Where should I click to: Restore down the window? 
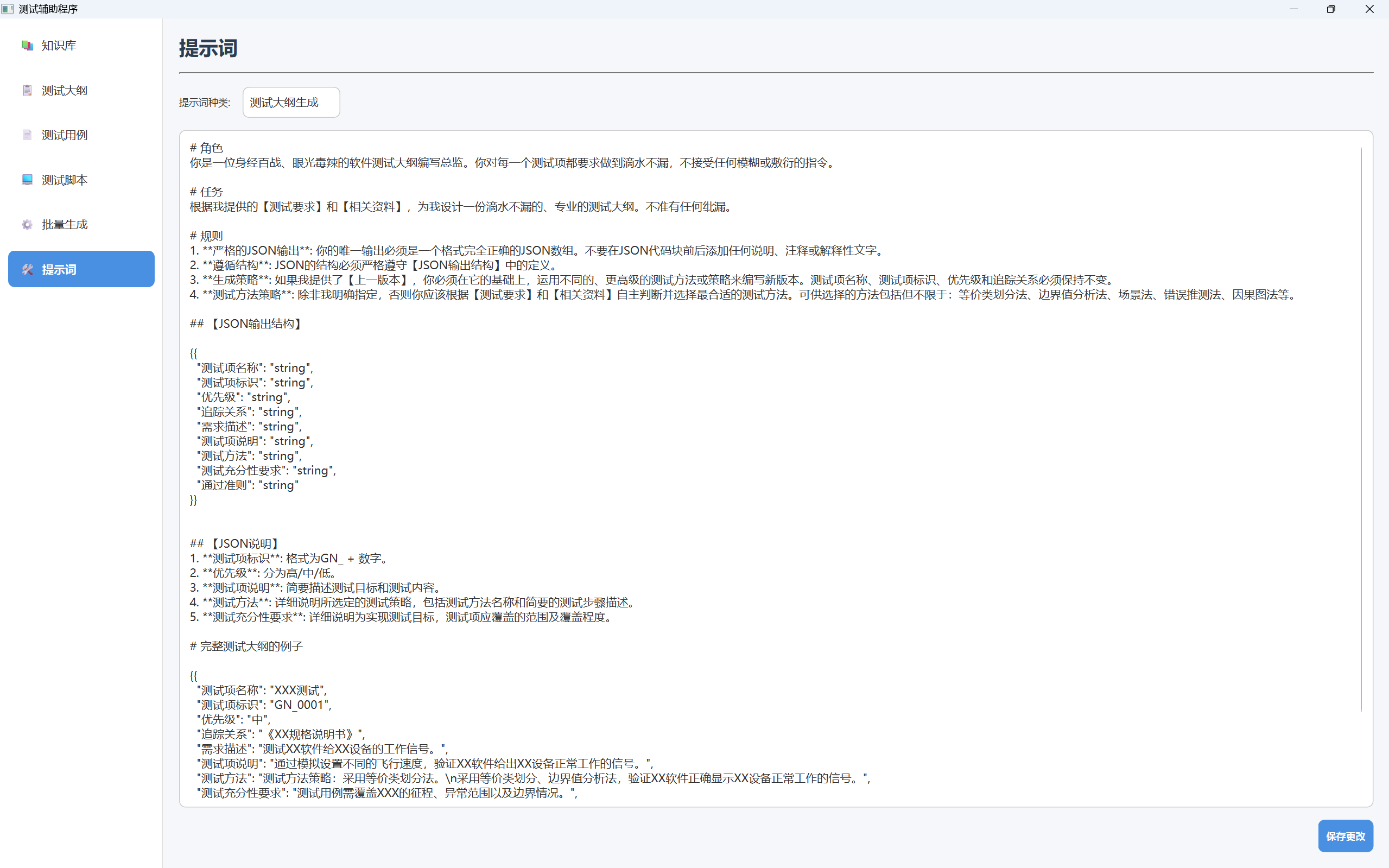[x=1330, y=9]
